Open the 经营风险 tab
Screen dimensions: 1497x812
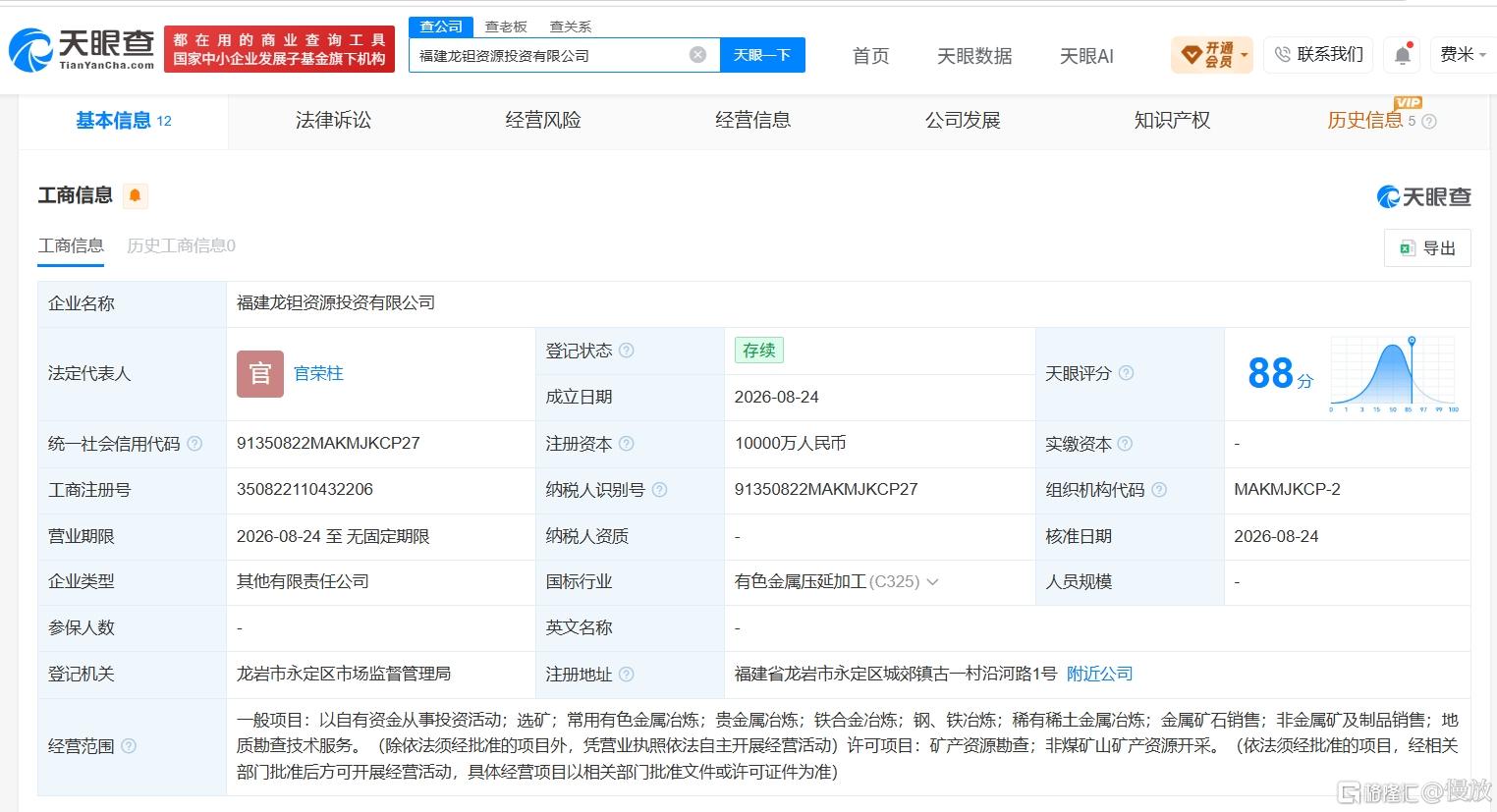(543, 121)
